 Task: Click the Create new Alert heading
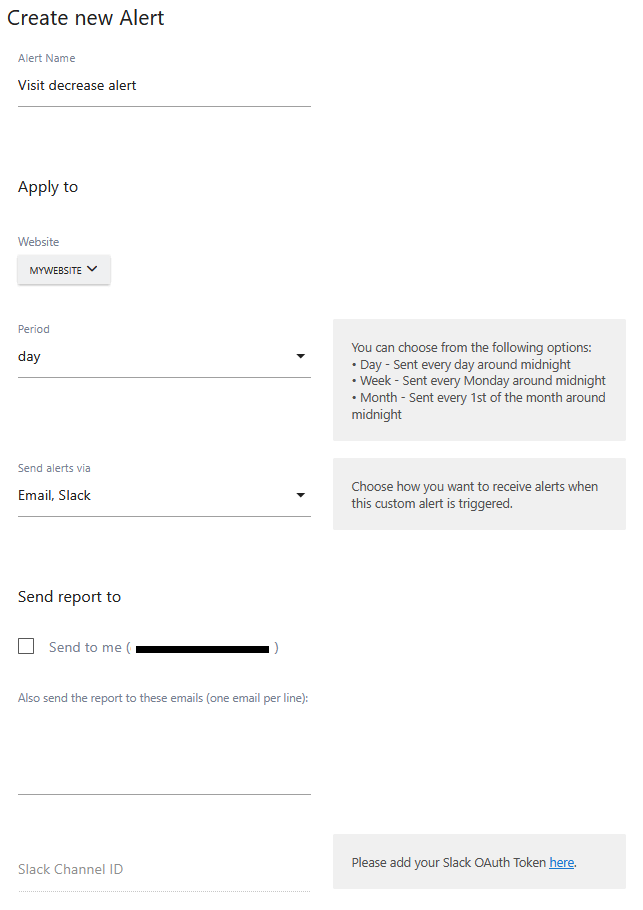click(x=86, y=18)
